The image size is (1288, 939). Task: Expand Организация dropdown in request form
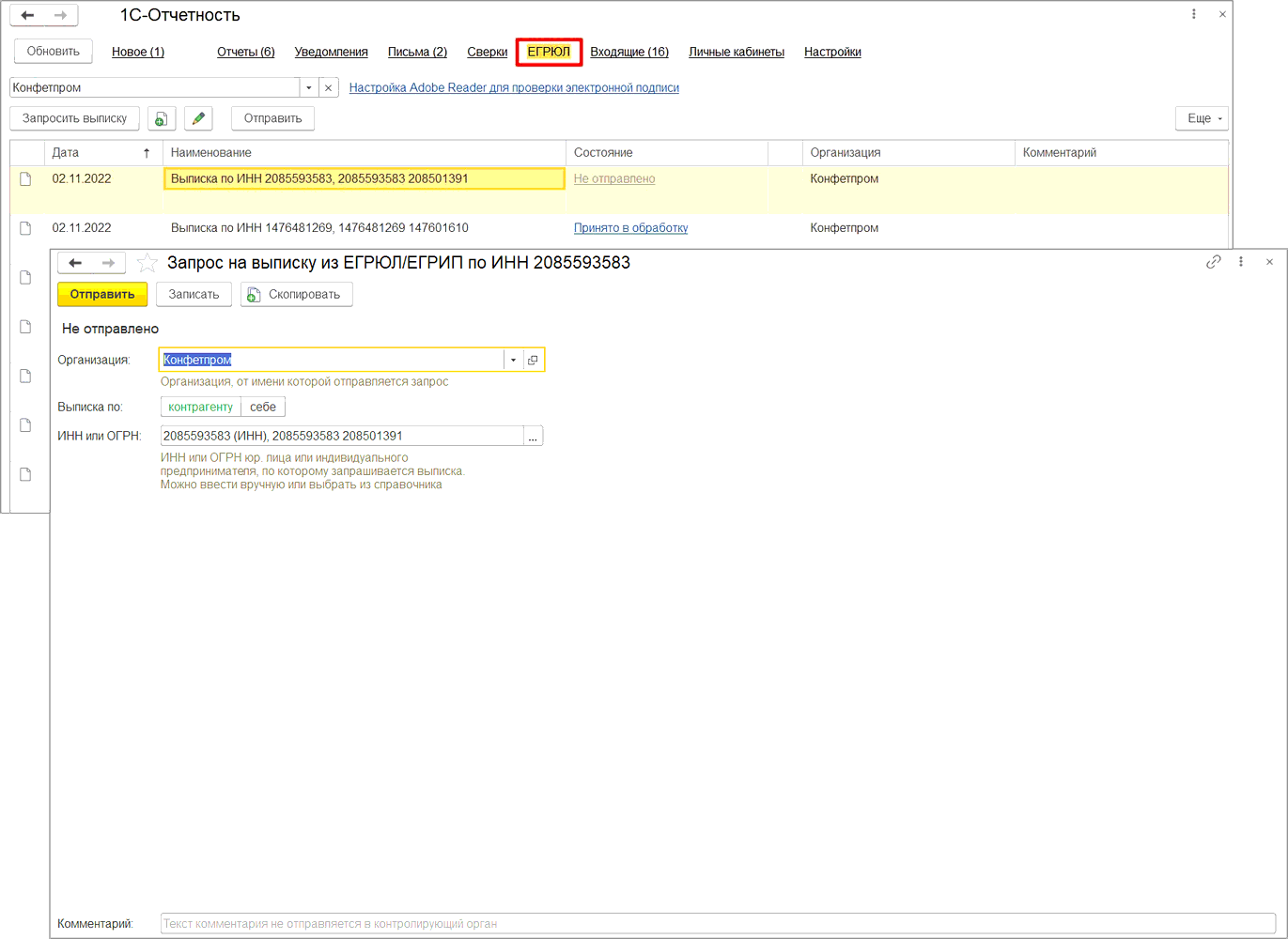(513, 360)
